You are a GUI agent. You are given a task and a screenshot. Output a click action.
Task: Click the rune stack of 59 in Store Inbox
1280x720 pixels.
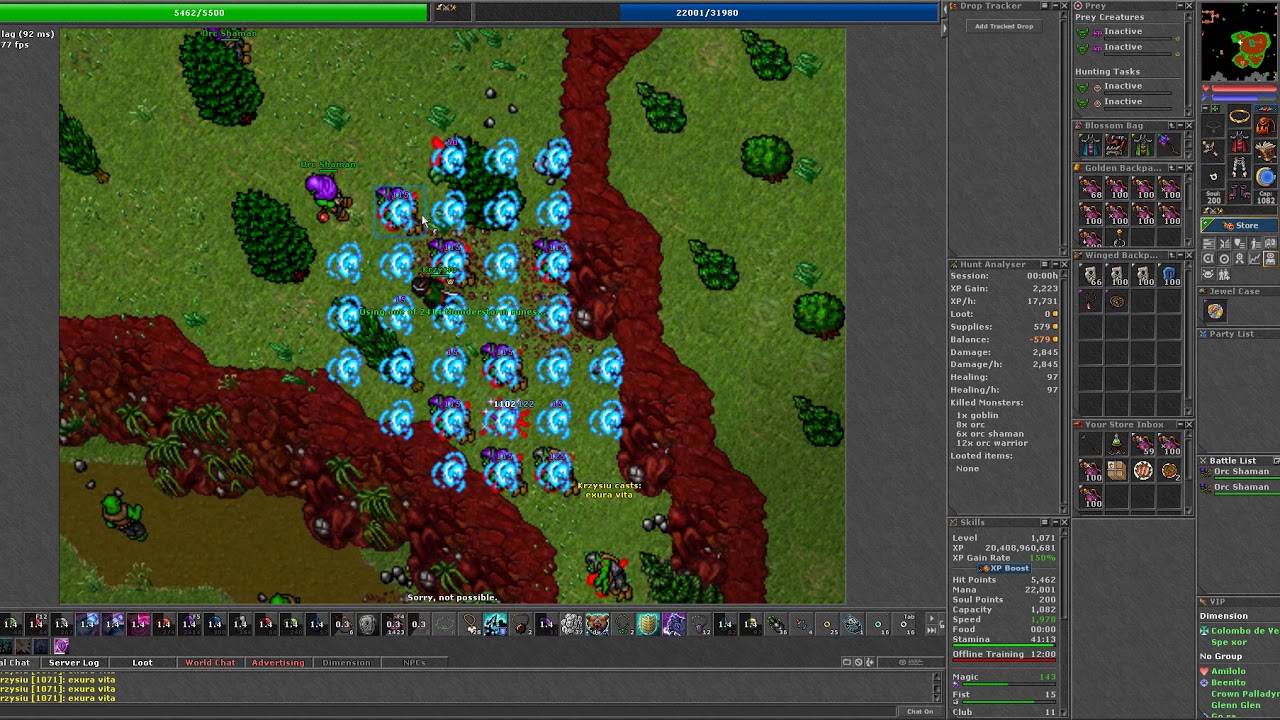pos(1142,444)
